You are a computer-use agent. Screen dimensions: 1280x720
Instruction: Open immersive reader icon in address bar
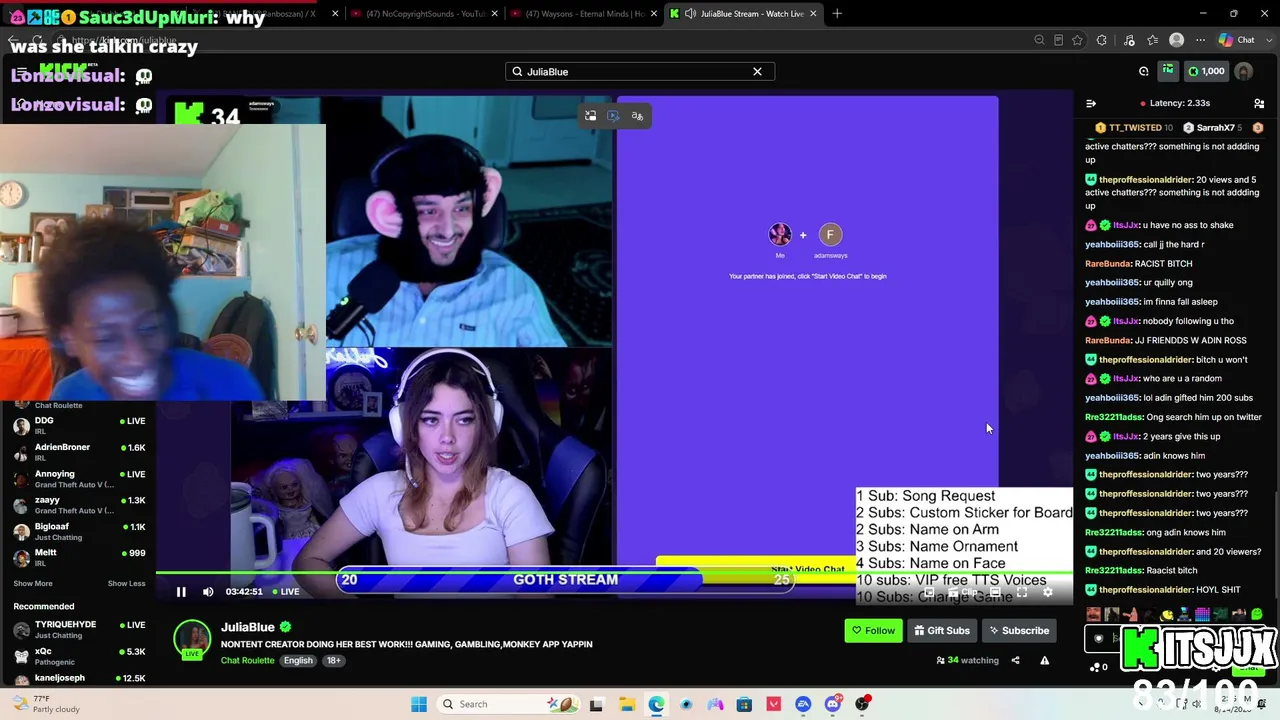1059,40
